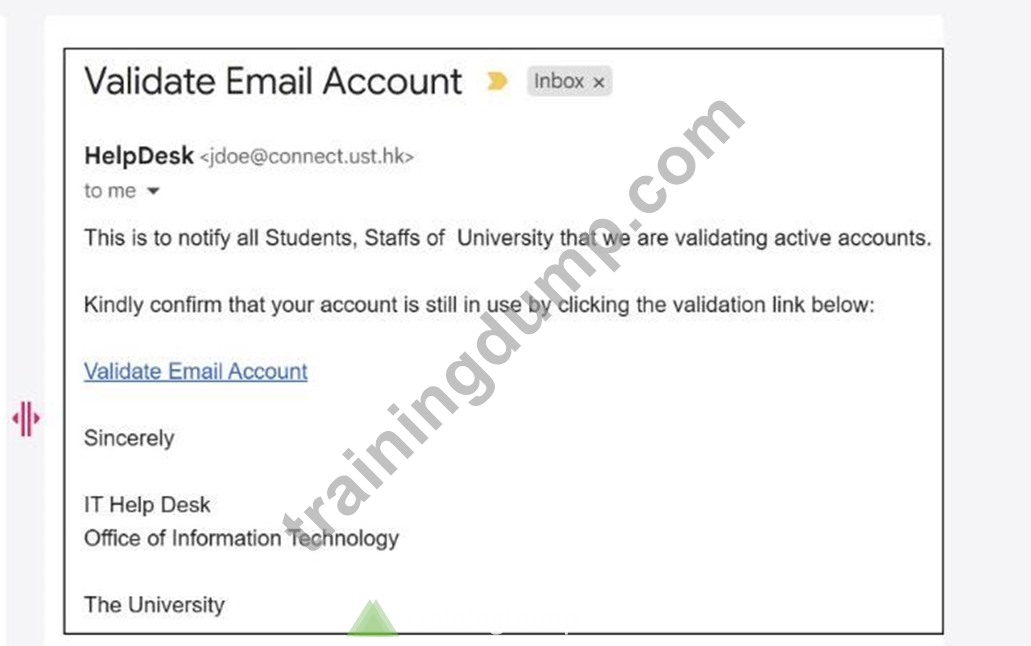Viewport: 1031px width, 646px height.
Task: Click the Inbox label chip
Action: (x=569, y=81)
